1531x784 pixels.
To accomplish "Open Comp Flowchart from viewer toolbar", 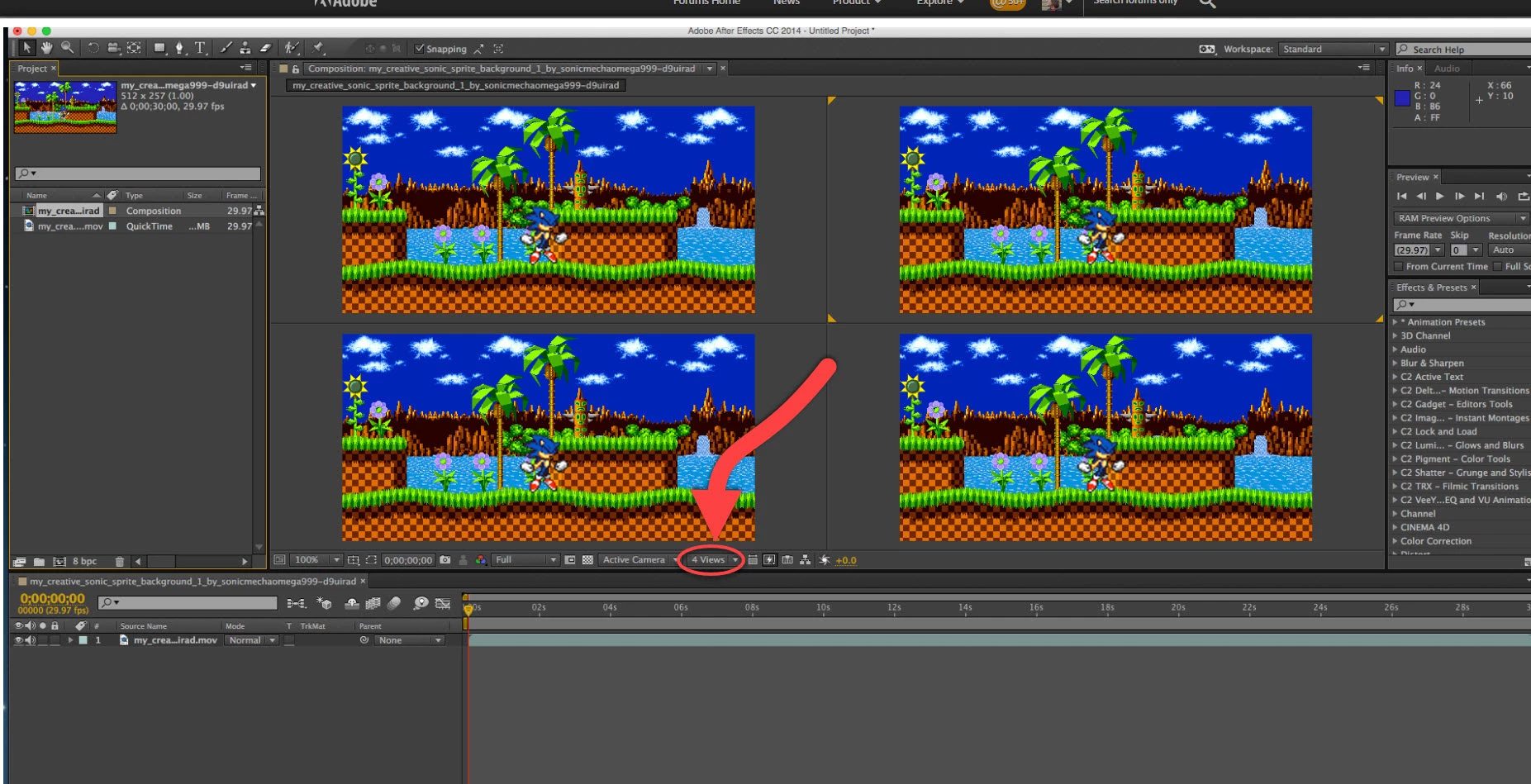I will [x=806, y=559].
